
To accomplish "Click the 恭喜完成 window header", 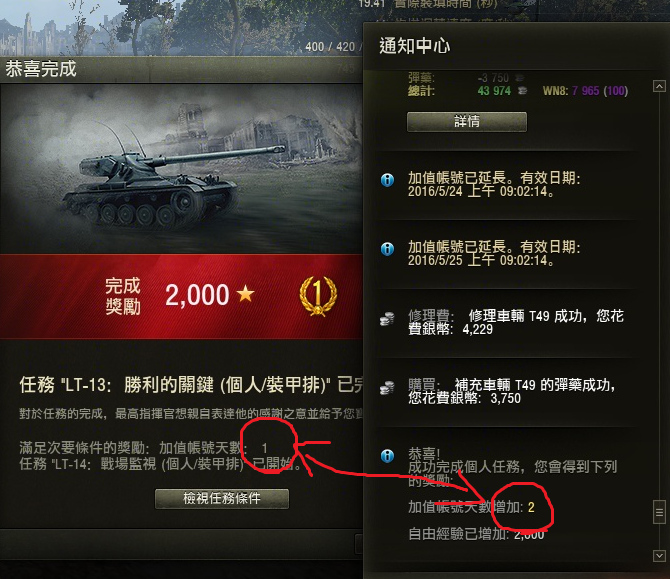I will (41, 69).
